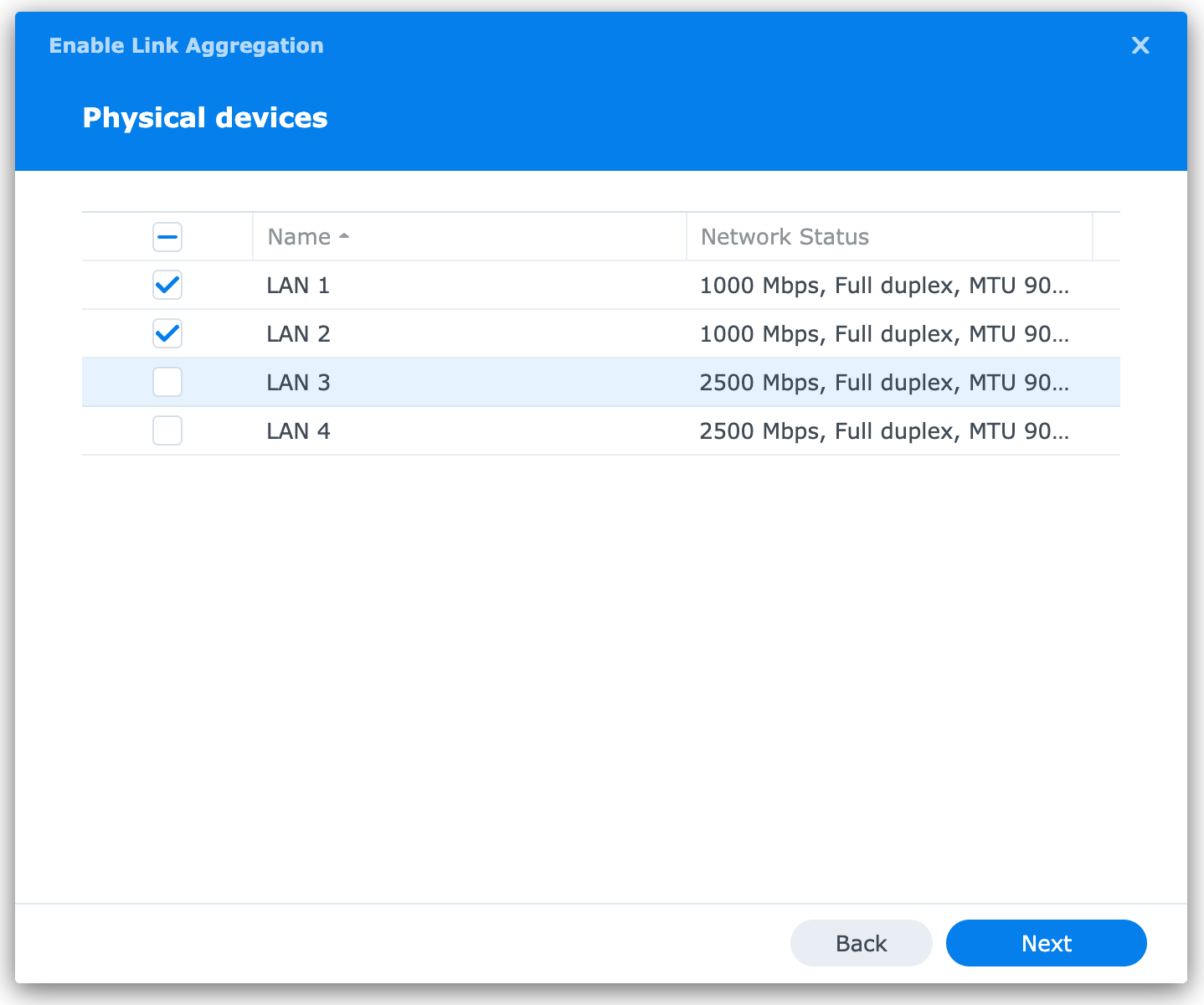The height and width of the screenshot is (1005, 1204).
Task: Close the Enable Link Aggregation dialog
Action: 1140,45
